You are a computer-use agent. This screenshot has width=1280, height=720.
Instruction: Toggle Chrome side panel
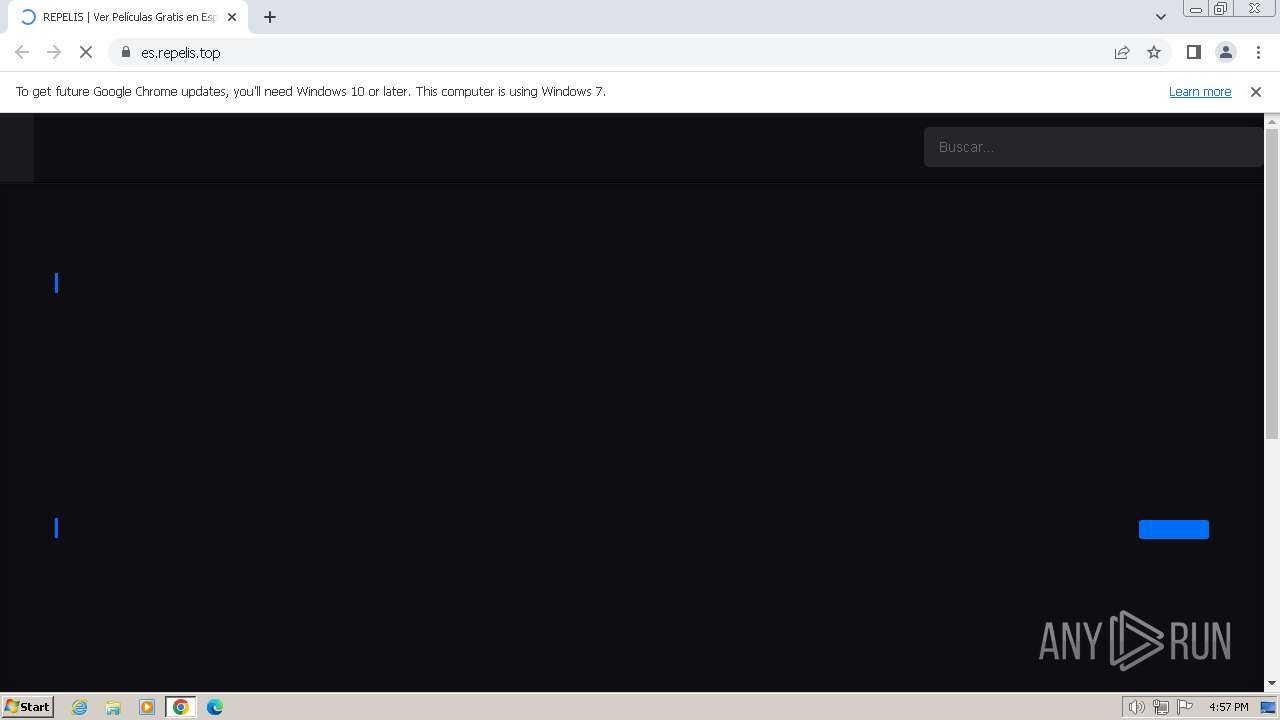click(1193, 53)
